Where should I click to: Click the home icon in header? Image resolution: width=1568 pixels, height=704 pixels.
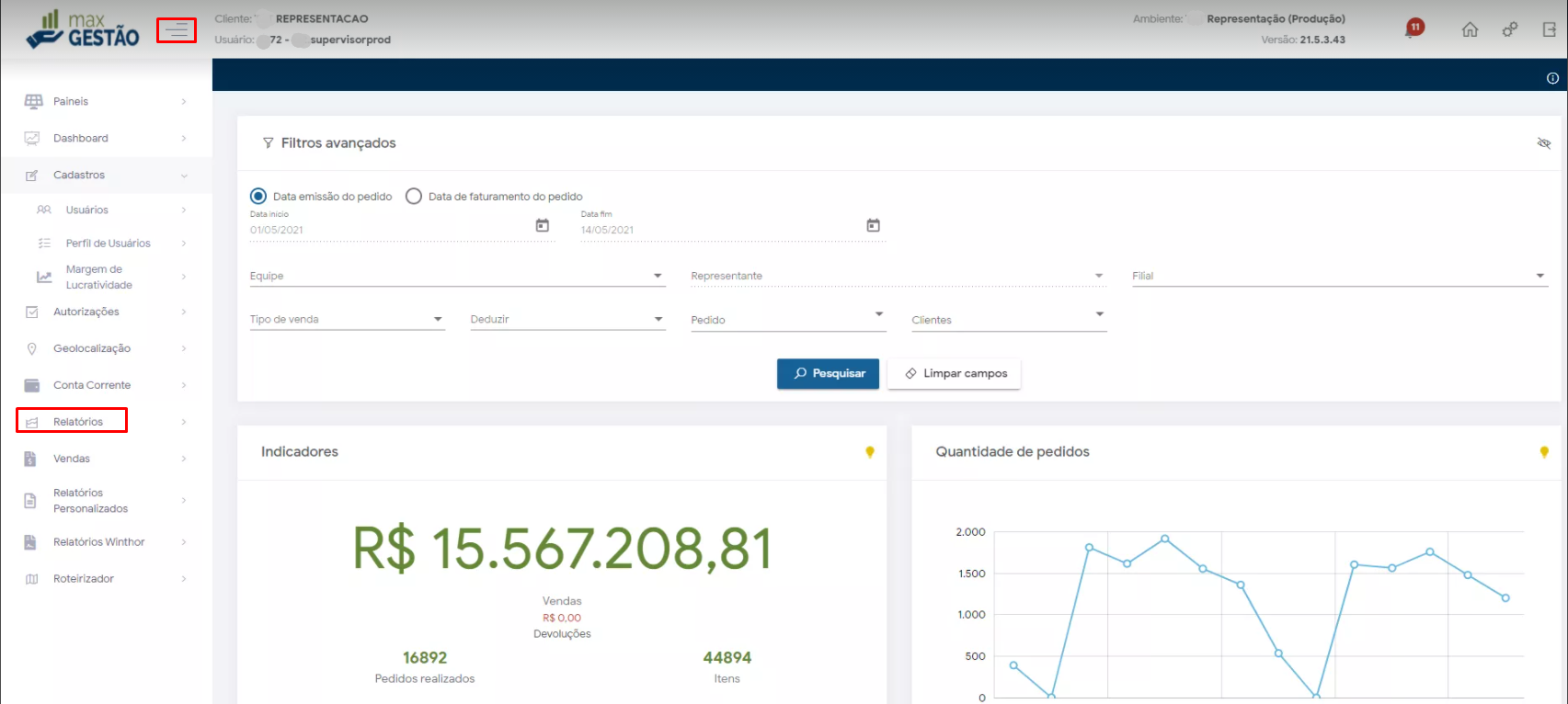tap(1470, 29)
